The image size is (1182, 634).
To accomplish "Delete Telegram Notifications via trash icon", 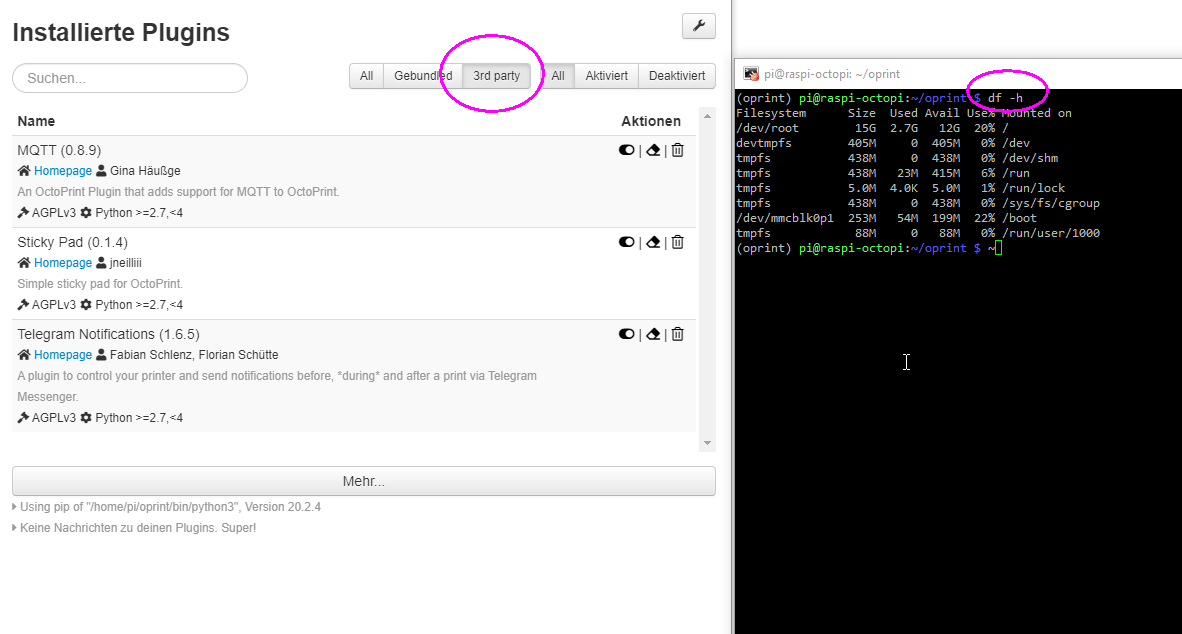I will click(x=677, y=333).
